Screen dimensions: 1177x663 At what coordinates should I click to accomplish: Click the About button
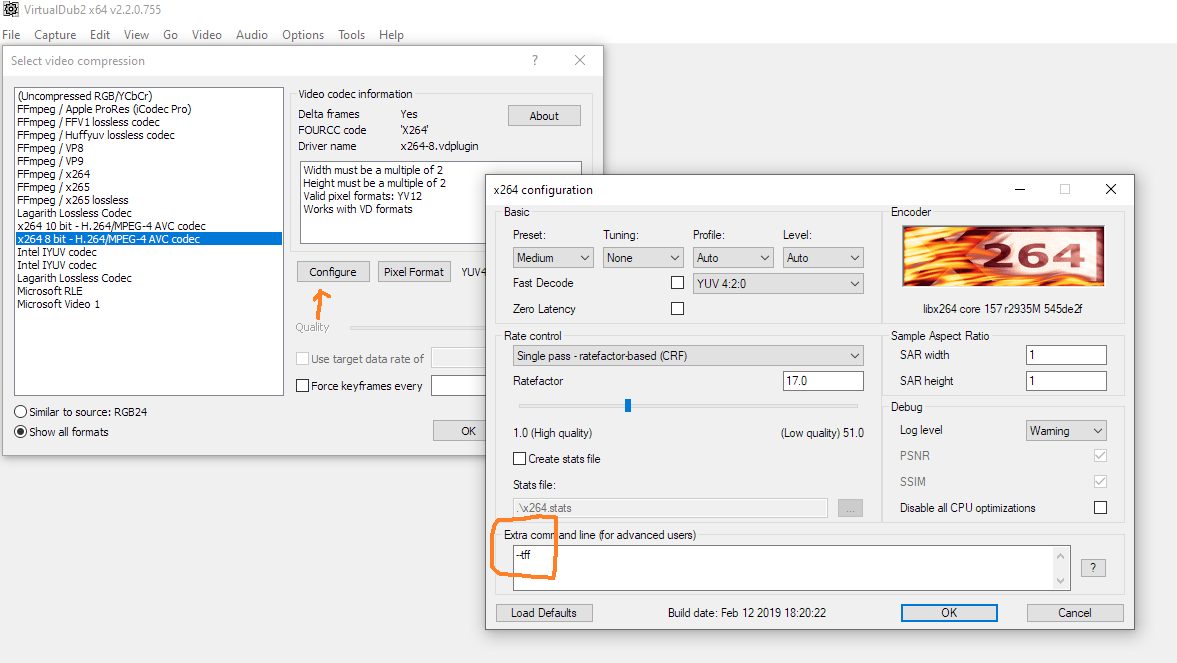(544, 116)
